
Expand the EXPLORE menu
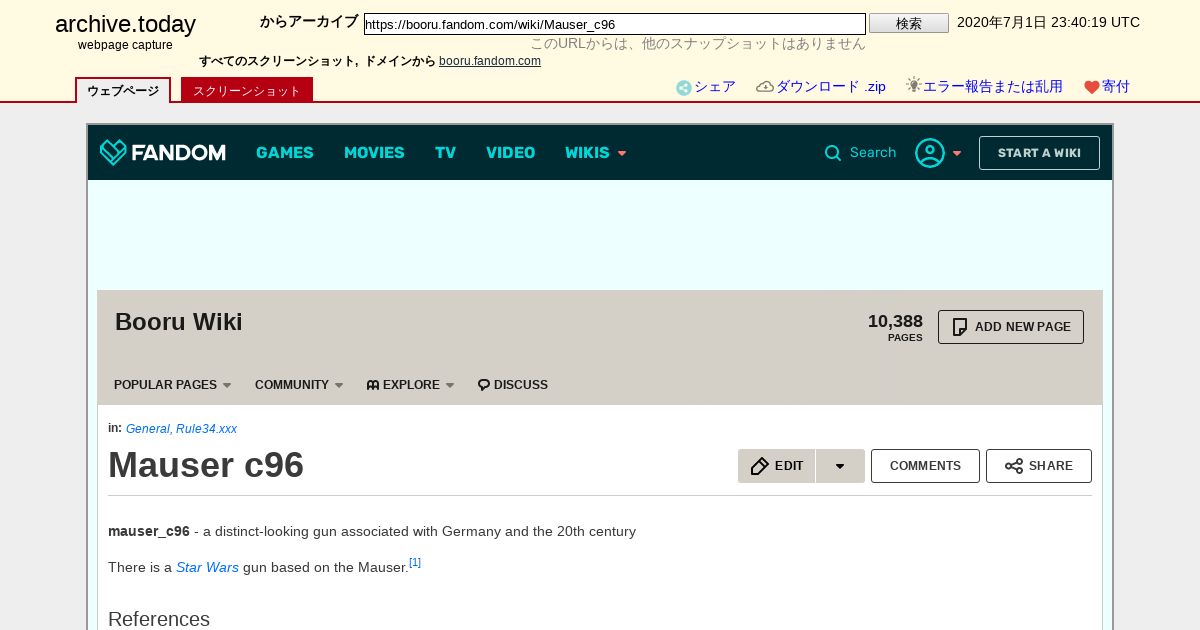pos(410,385)
